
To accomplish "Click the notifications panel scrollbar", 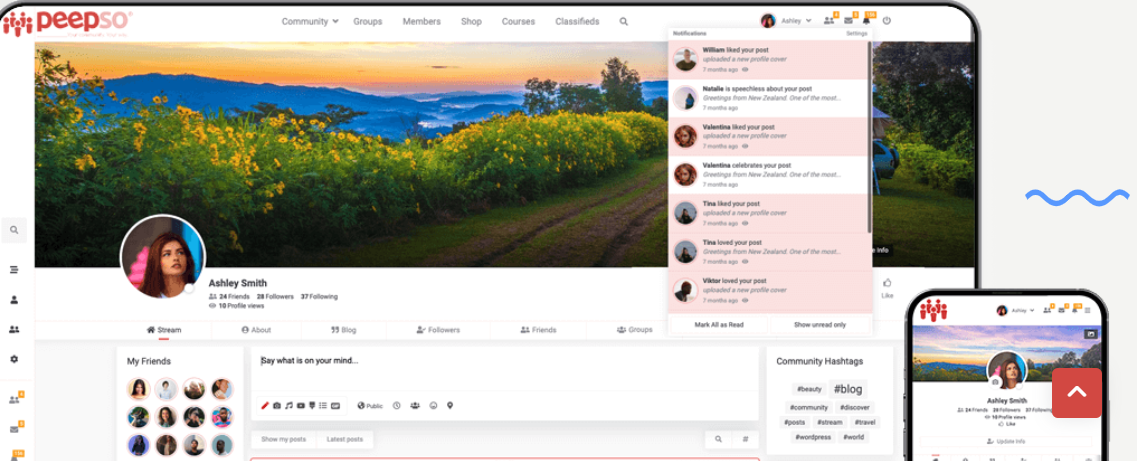I will (x=869, y=138).
